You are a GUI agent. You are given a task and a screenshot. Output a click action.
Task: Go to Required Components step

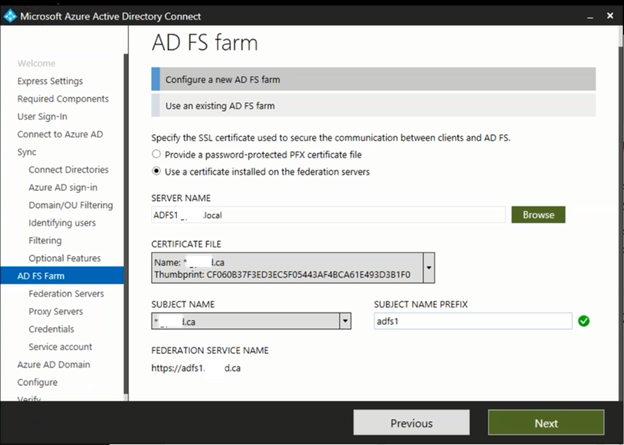click(63, 99)
